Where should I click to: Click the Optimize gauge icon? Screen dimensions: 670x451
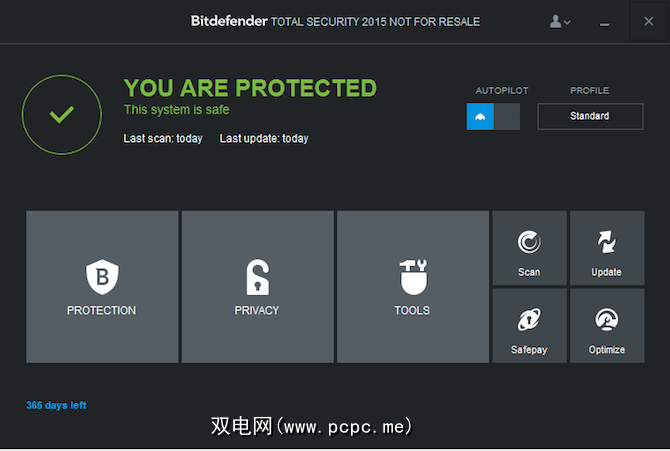pyautogui.click(x=606, y=320)
